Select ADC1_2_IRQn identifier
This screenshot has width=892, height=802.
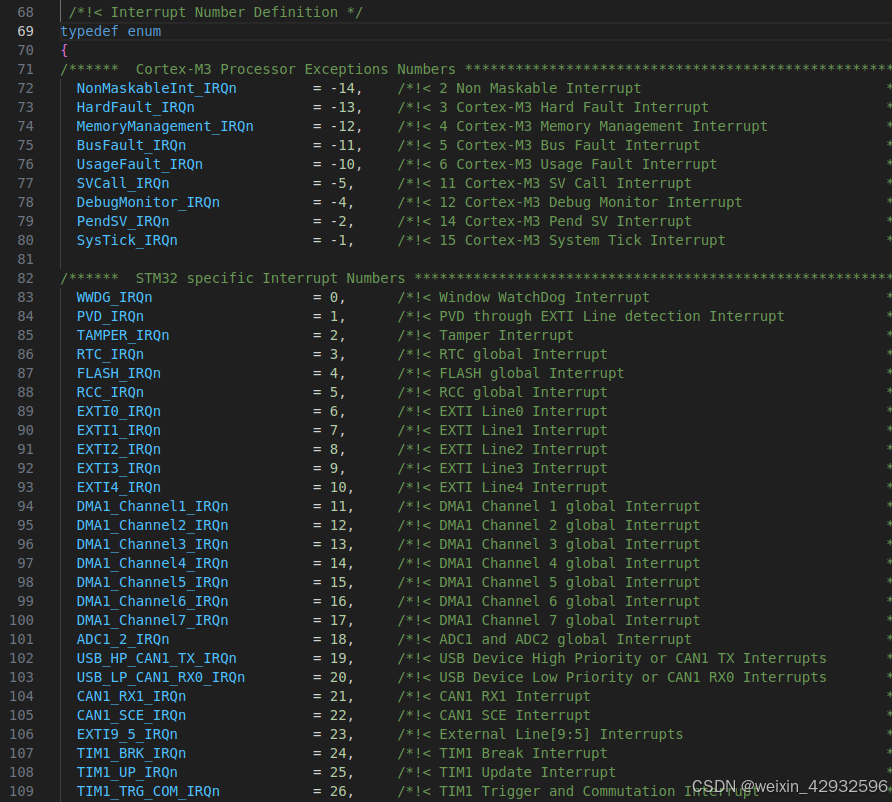(123, 639)
